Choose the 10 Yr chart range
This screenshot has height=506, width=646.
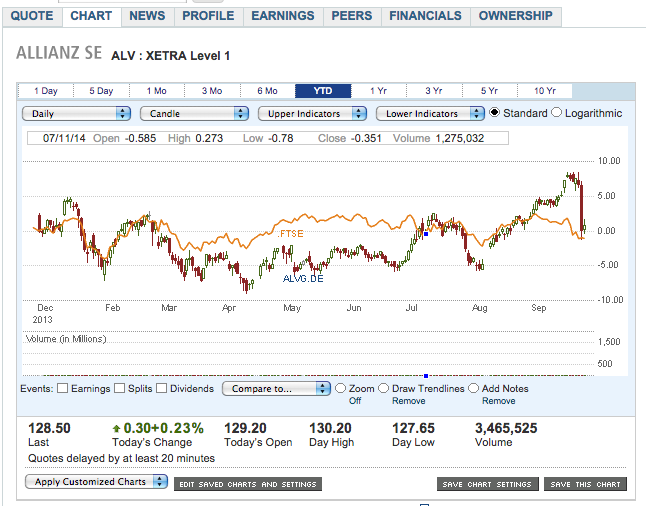coord(545,91)
